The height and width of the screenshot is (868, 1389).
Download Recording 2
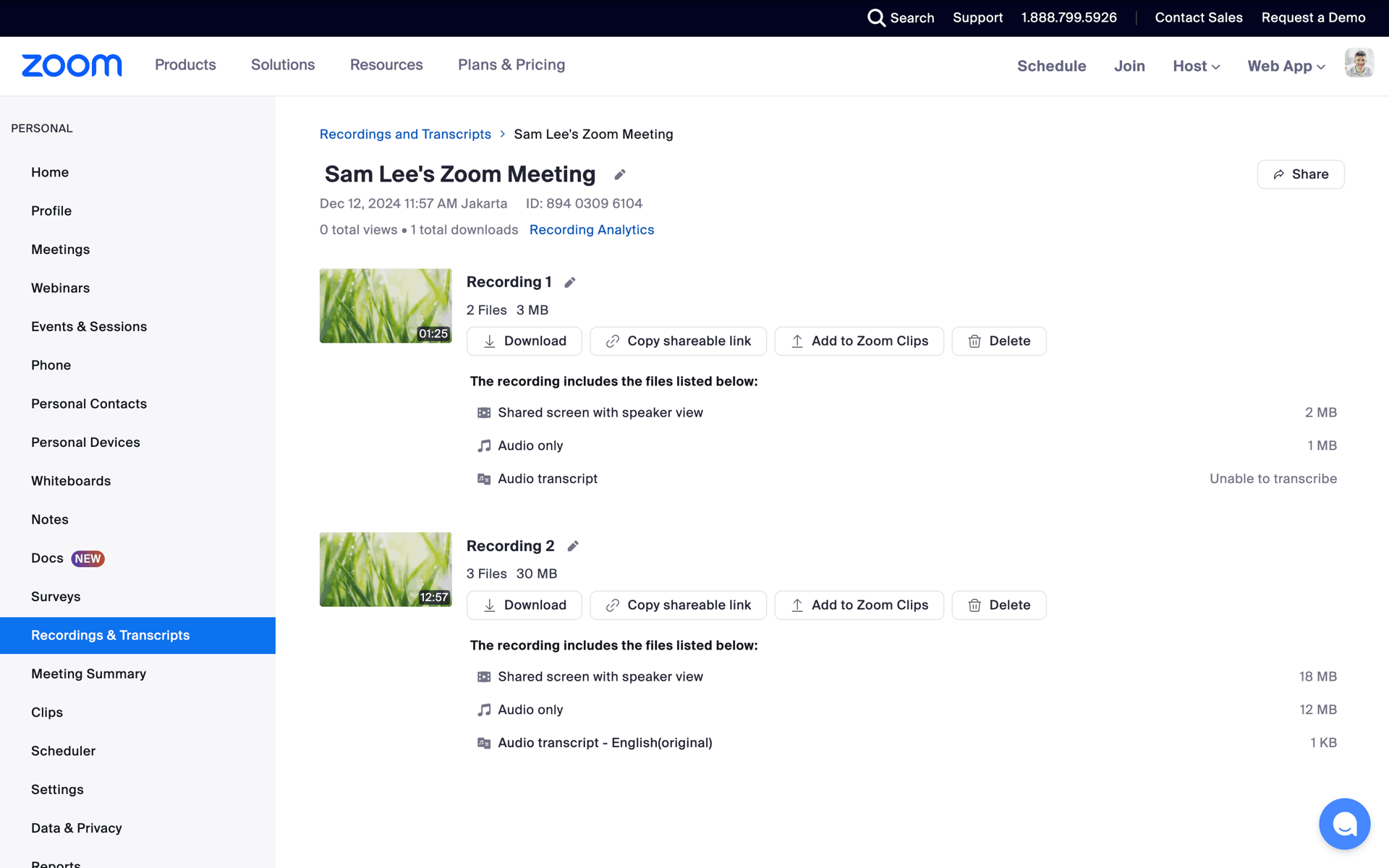click(524, 605)
